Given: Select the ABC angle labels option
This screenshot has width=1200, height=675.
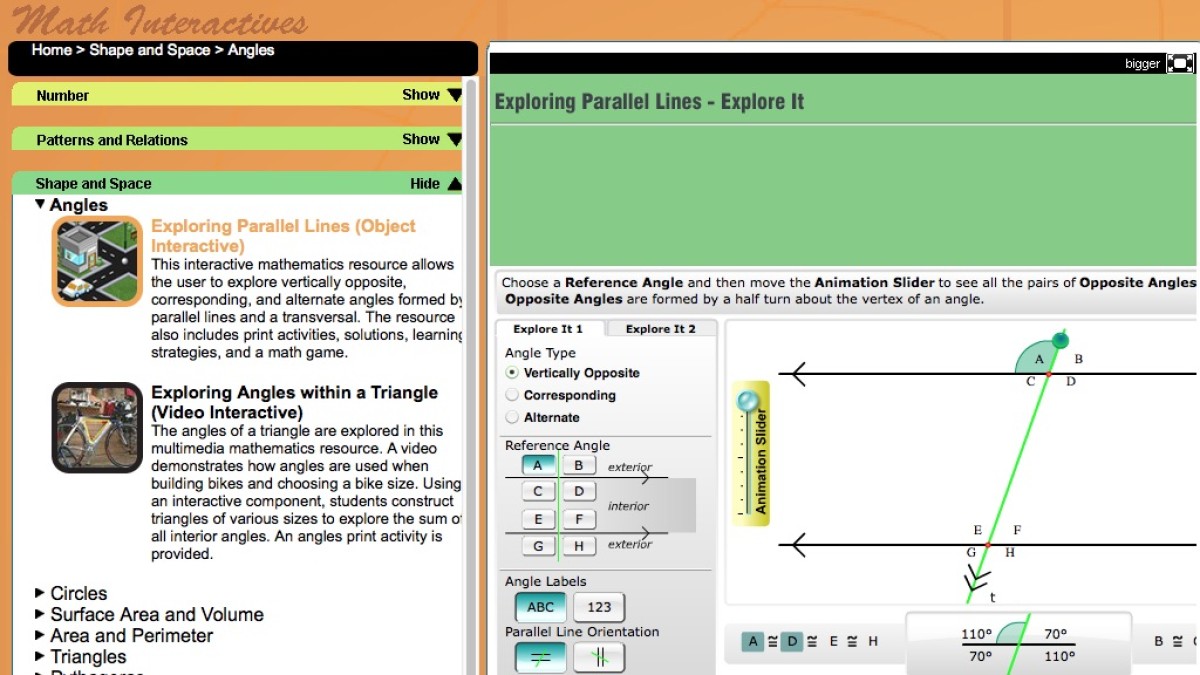Looking at the screenshot, I should [x=539, y=607].
